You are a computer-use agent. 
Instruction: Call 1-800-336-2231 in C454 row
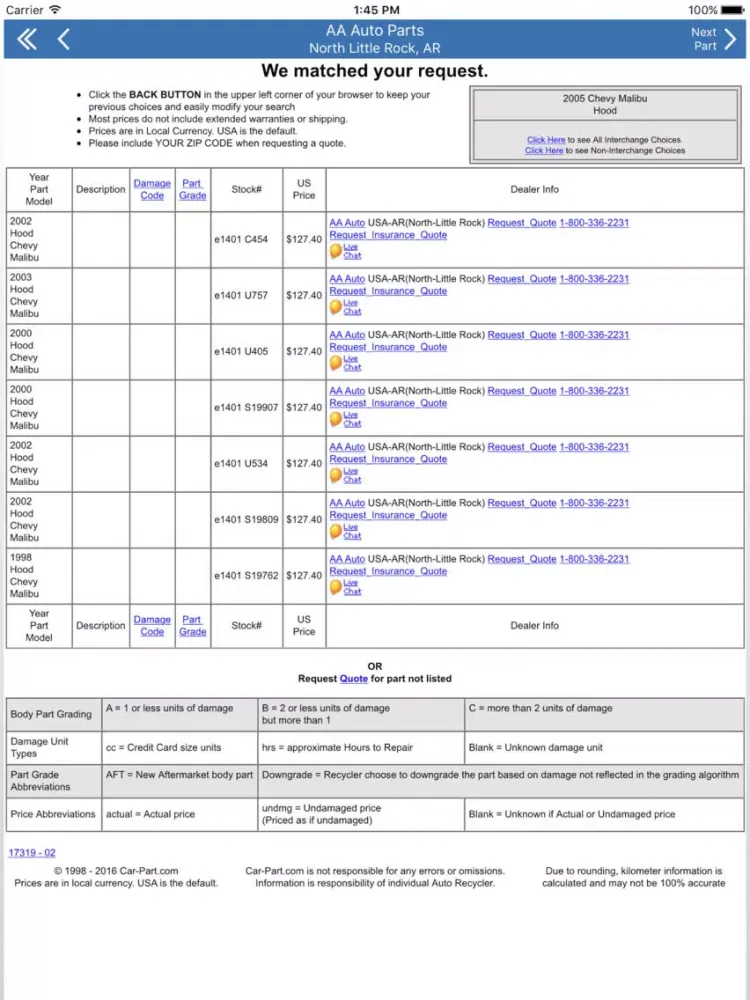tap(594, 223)
